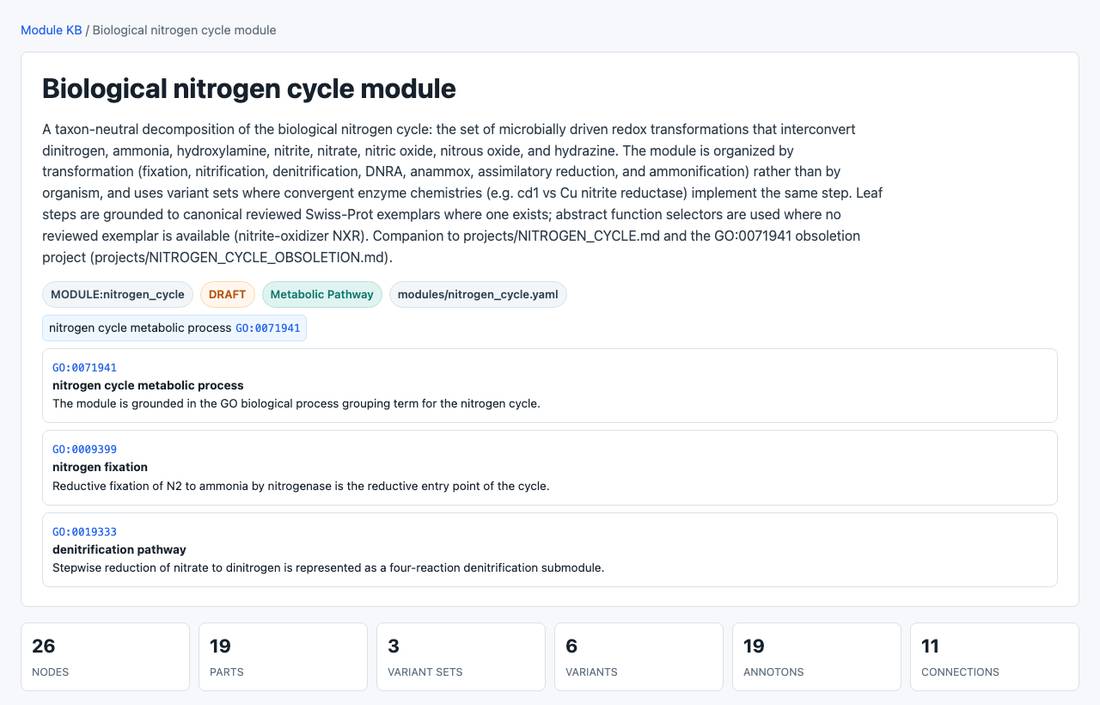This screenshot has height=705, width=1100.
Task: Click the Biological nitrogen cycle module heading
Action: point(248,89)
